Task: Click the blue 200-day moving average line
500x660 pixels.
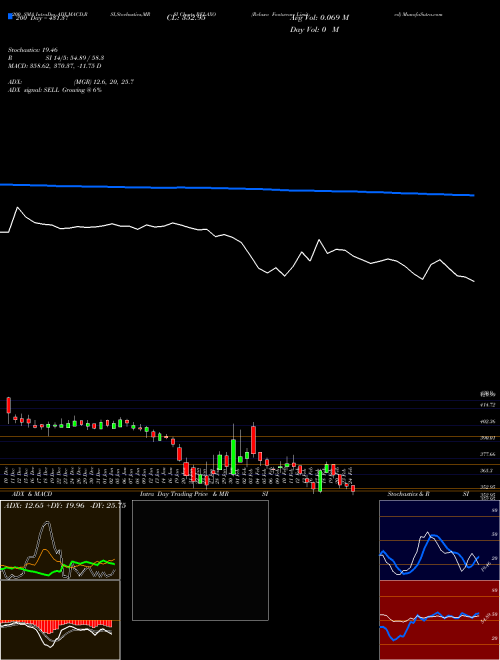Action: click(237, 189)
